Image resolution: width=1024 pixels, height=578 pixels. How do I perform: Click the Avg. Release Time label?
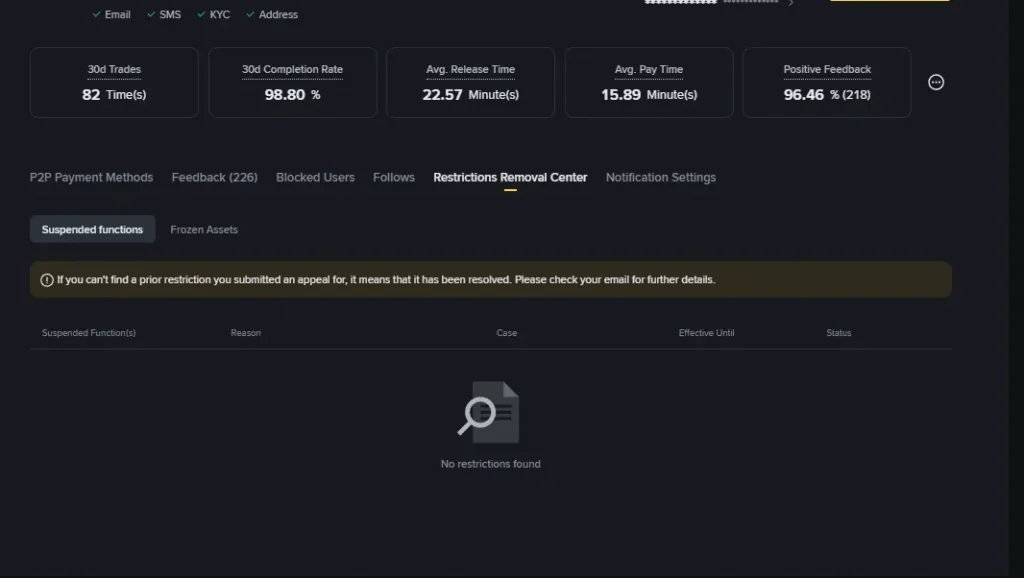click(470, 70)
